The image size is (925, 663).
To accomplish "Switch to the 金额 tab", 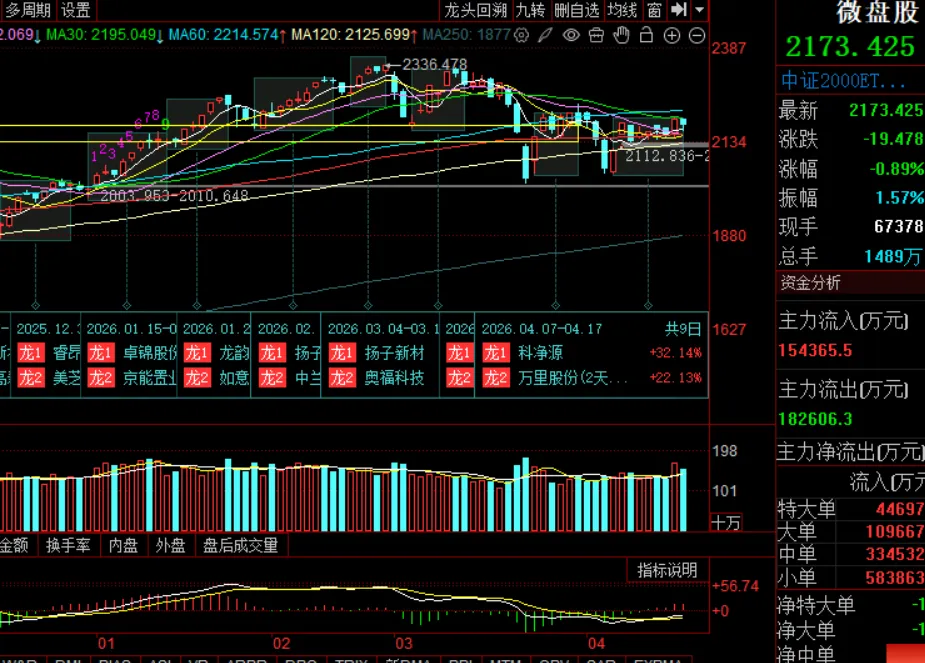I will coord(14,545).
